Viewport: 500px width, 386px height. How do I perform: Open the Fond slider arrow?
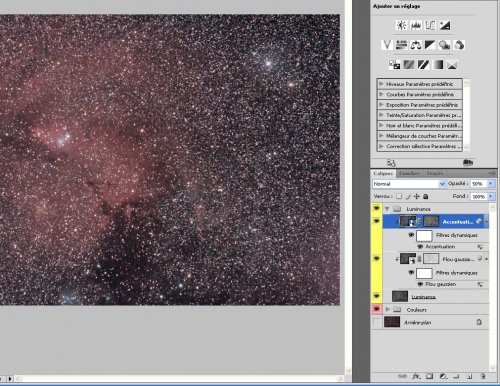point(491,197)
